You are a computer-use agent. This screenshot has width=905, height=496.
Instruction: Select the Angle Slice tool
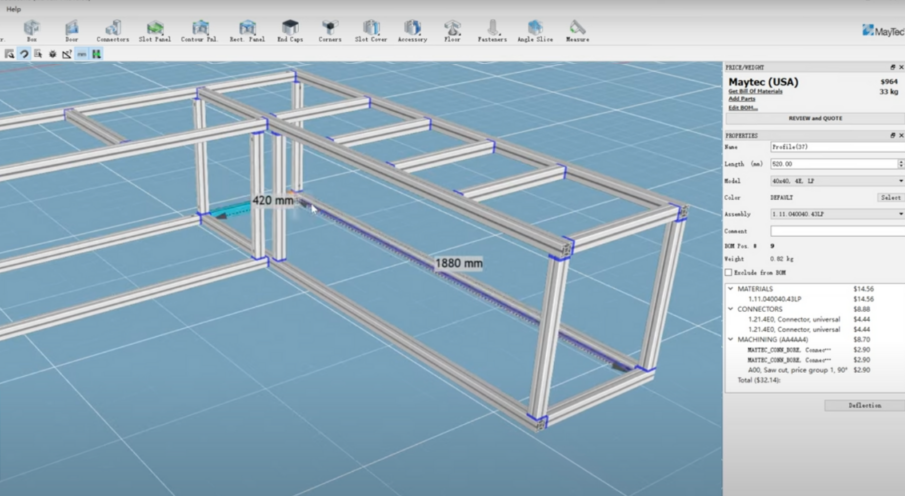point(535,31)
